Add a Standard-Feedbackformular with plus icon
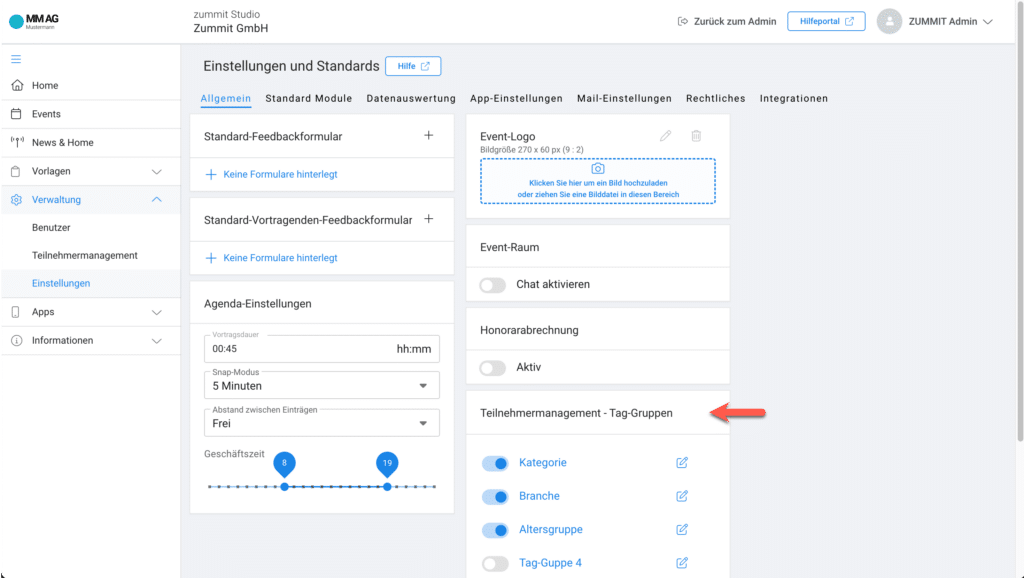This screenshot has height=578, width=1024. point(429,135)
